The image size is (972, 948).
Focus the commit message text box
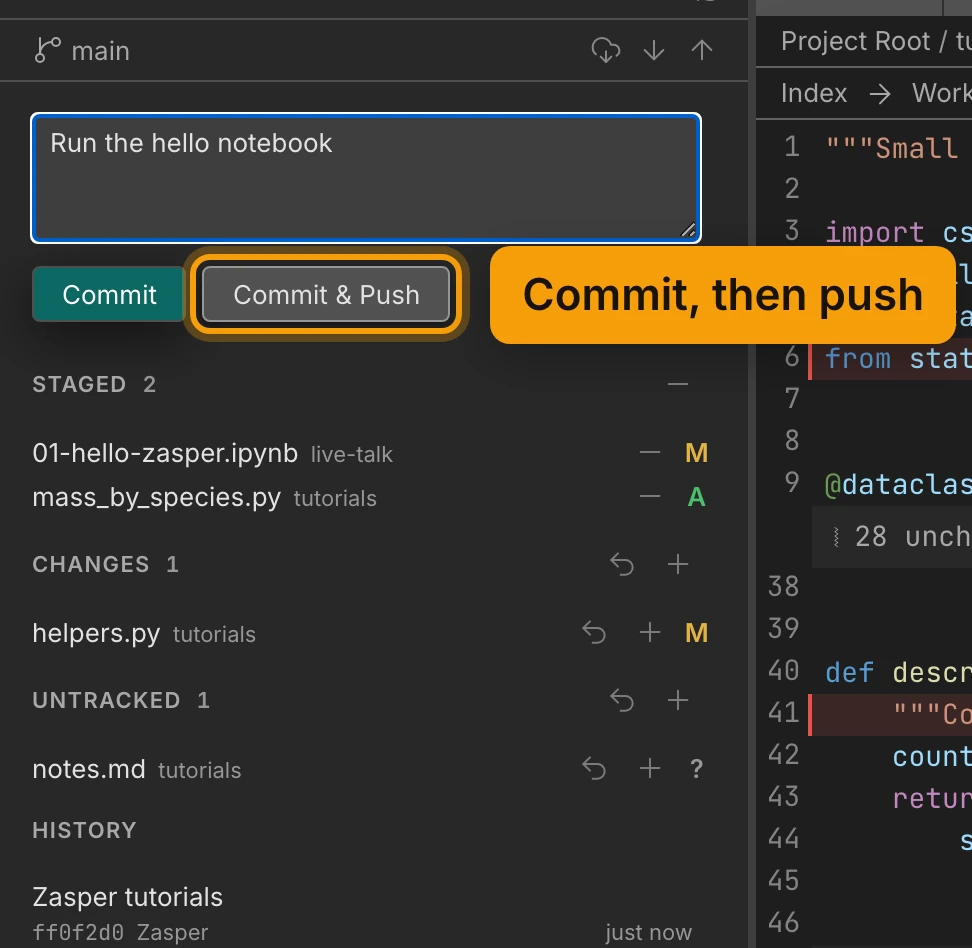[x=366, y=178]
